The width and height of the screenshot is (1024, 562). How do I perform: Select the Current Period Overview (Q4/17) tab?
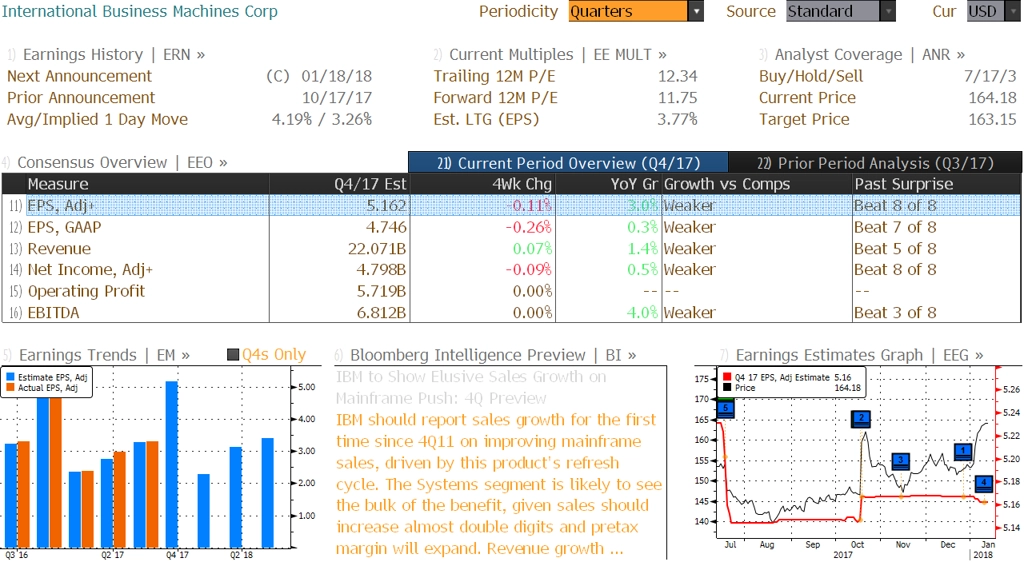point(568,163)
